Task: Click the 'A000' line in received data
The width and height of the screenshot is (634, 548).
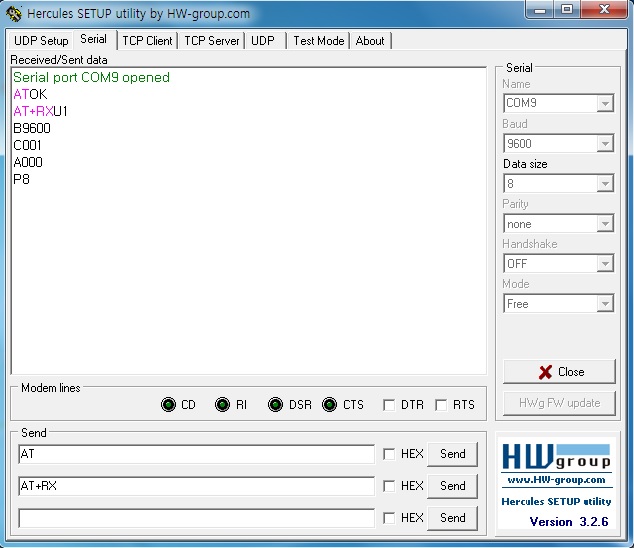Action: tap(28, 162)
